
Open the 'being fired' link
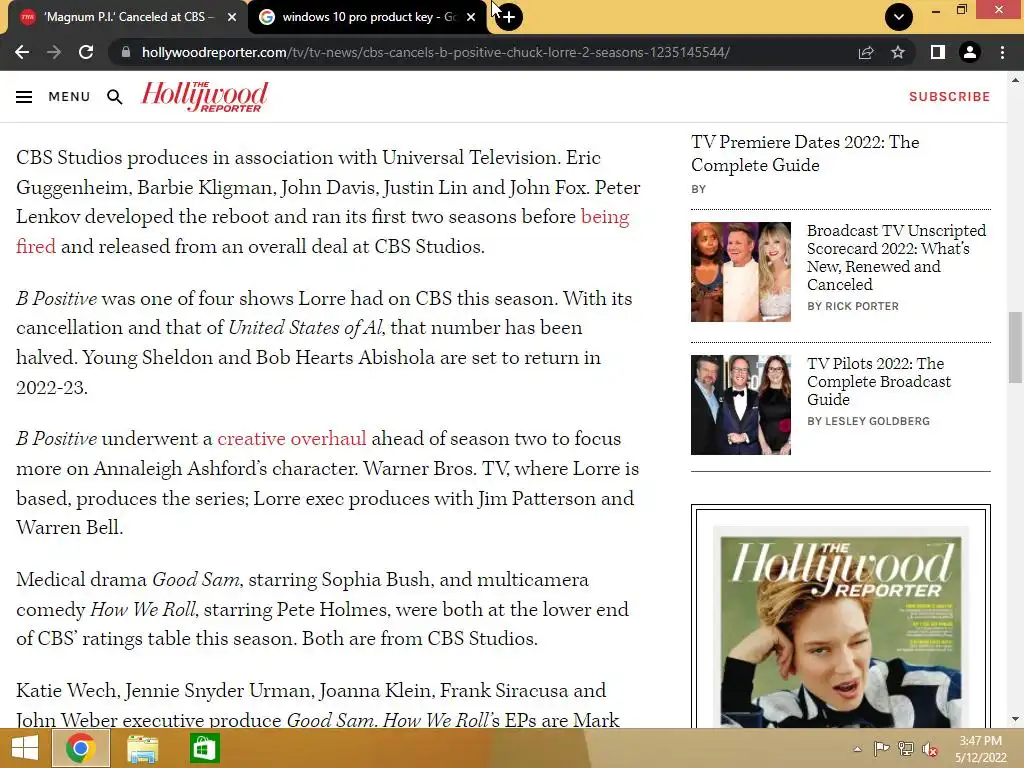(x=605, y=217)
